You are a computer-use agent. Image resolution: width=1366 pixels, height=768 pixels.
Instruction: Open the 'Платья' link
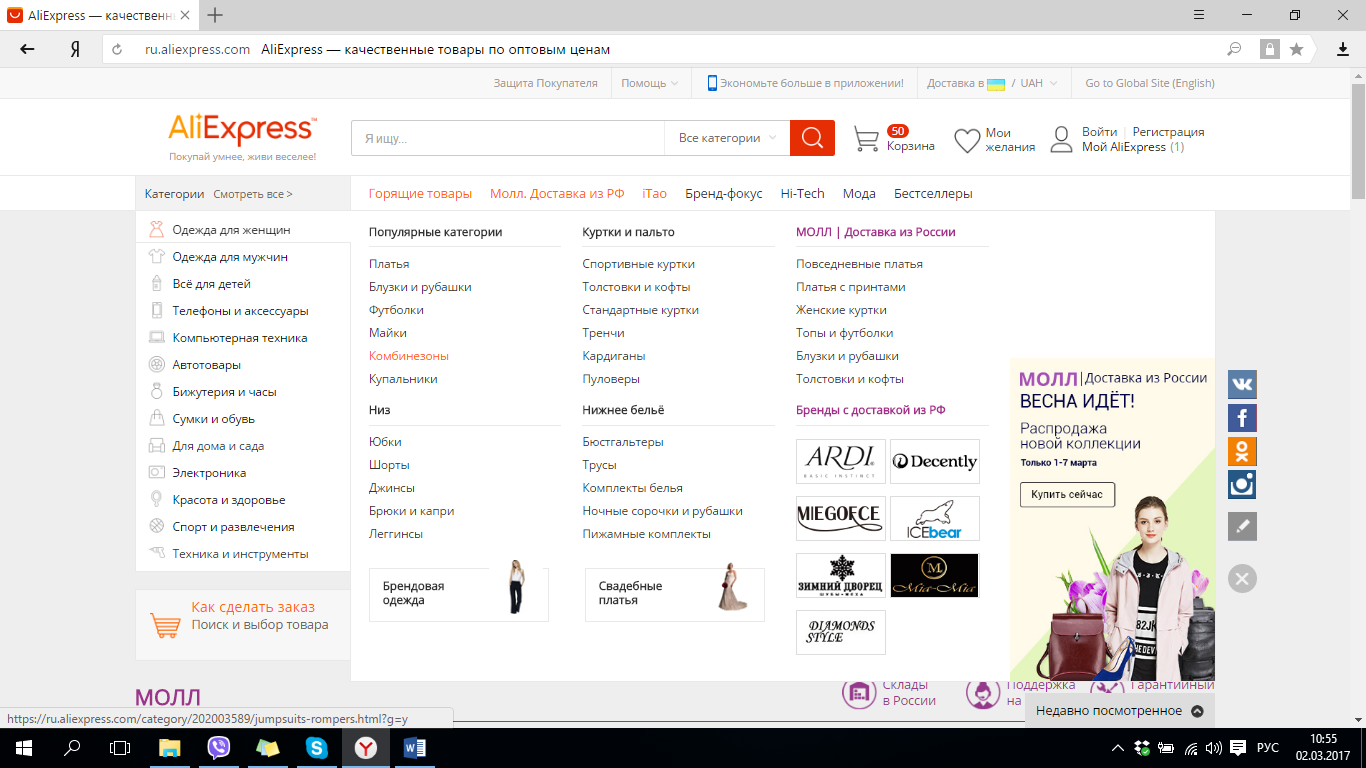pyautogui.click(x=389, y=264)
